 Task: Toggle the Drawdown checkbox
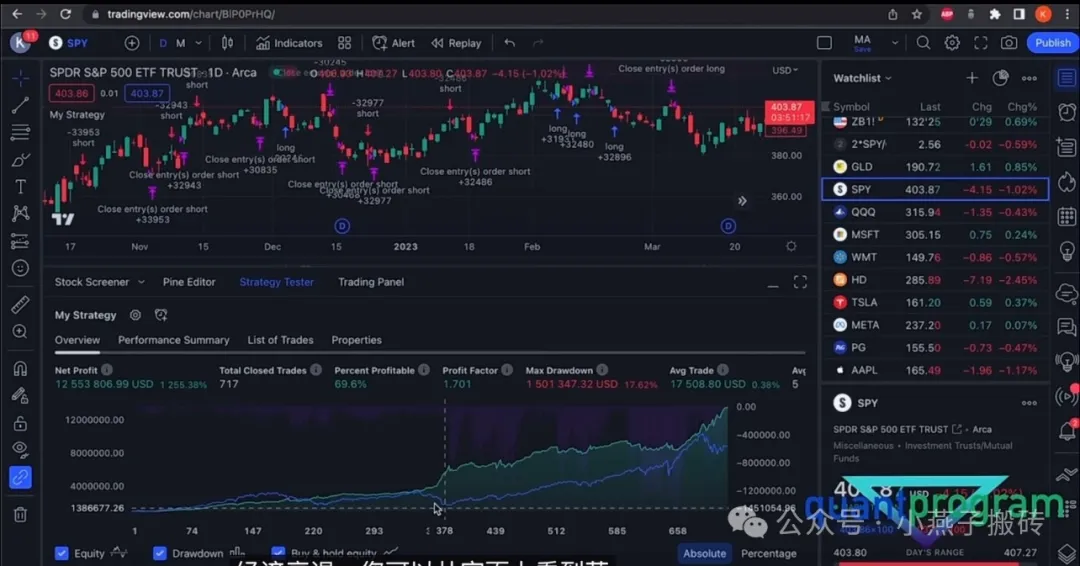click(160, 553)
